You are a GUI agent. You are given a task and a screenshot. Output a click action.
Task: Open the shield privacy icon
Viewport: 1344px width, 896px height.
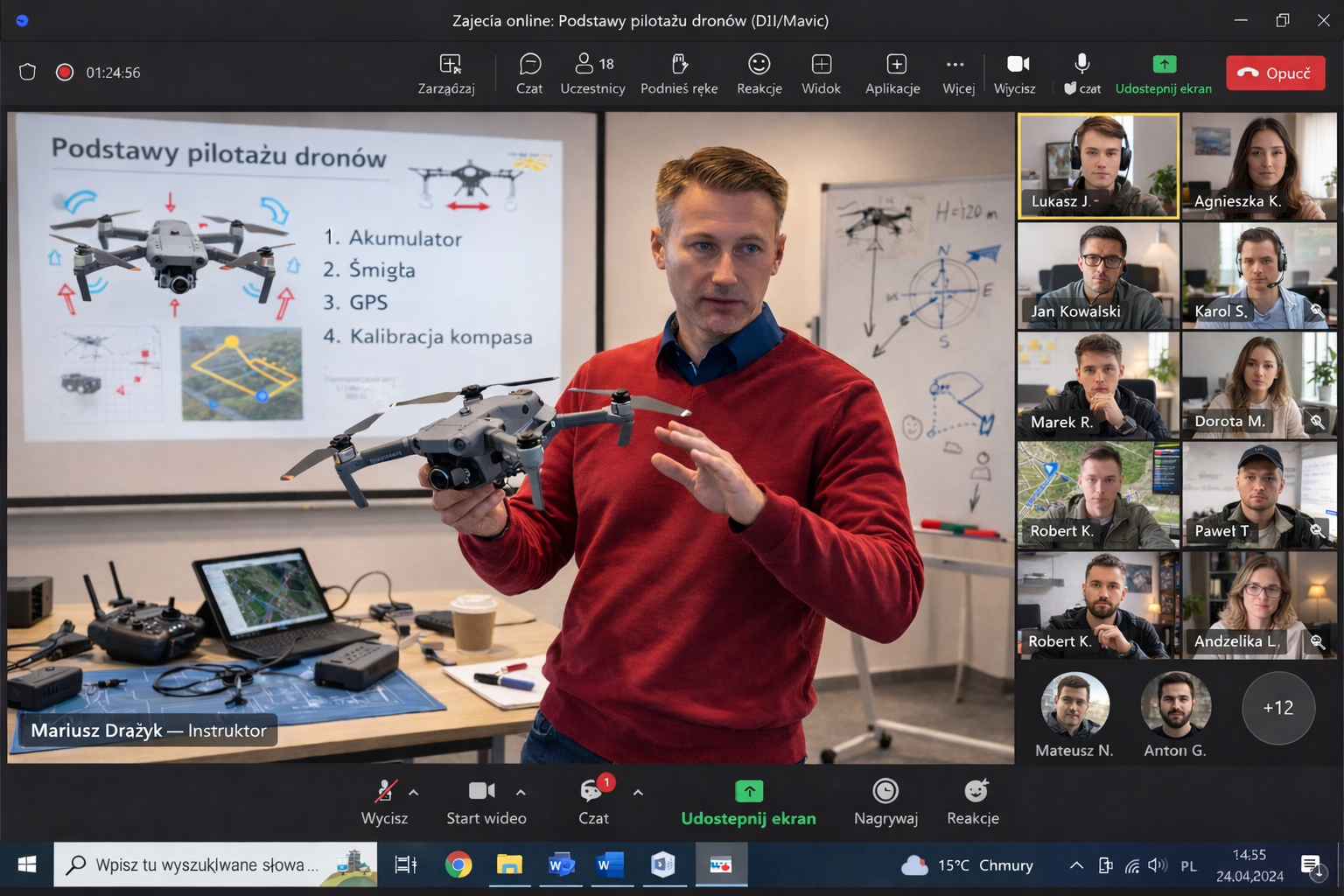(27, 73)
